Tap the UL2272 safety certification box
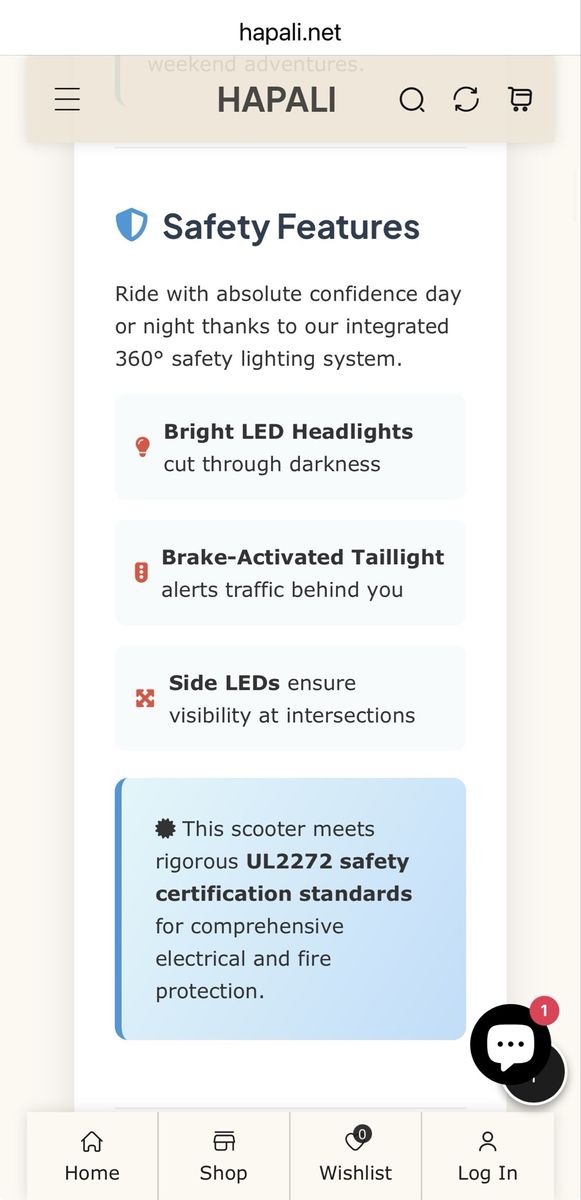The width and height of the screenshot is (581, 1200). pos(290,909)
